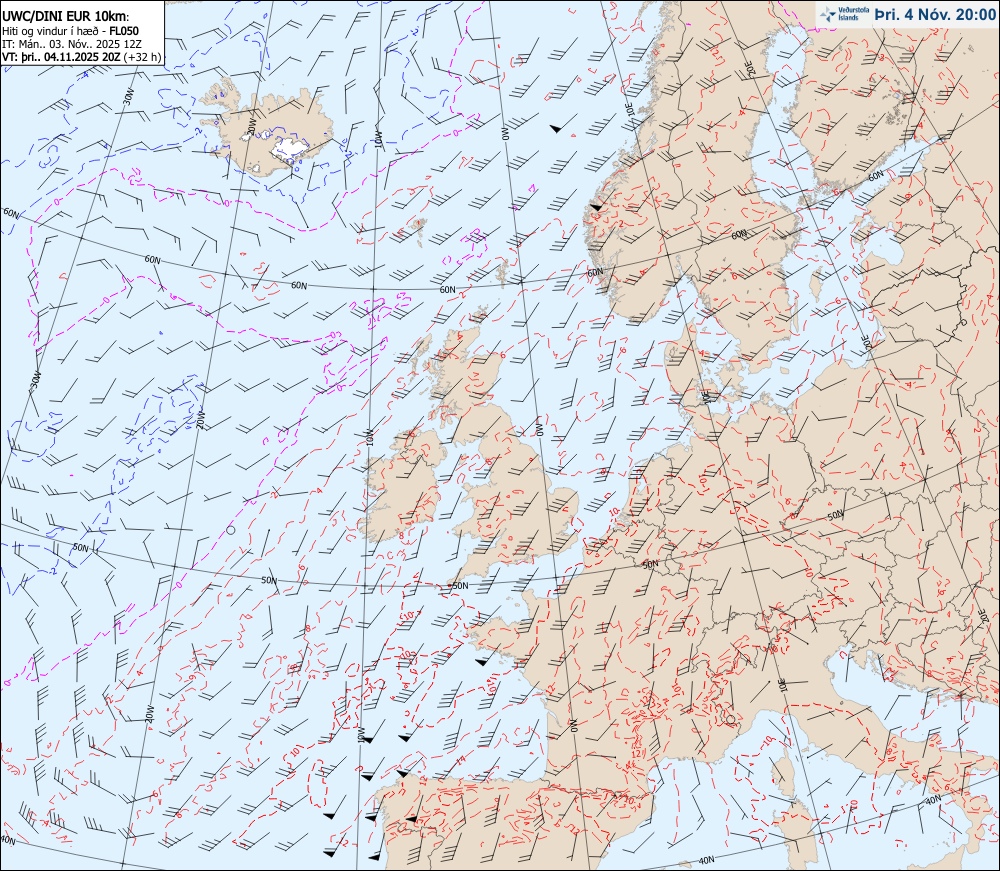Click the 'IT: Mán.. 03. Nóv.. 2025 12Z' line
The height and width of the screenshot is (871, 1000).
pos(71,43)
